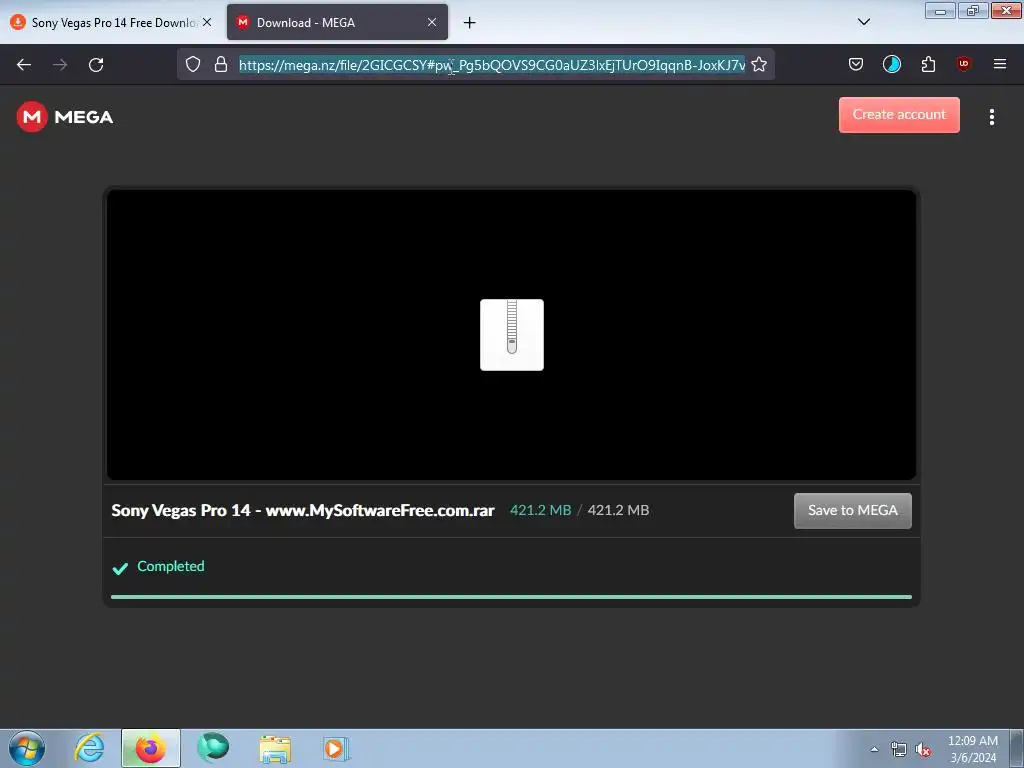This screenshot has height=768, width=1024.
Task: Switch to Sony Vegas Pro 14 tab
Action: pos(111,22)
